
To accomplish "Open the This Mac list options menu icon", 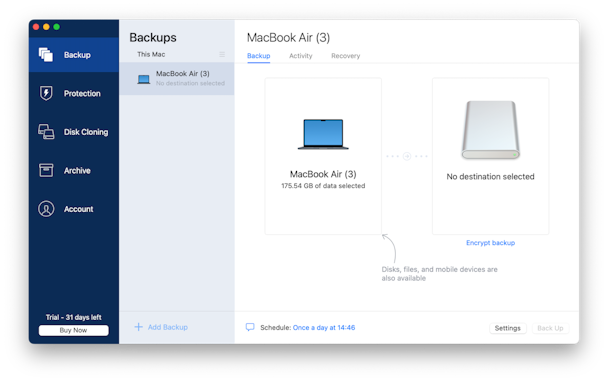I will pos(222,54).
